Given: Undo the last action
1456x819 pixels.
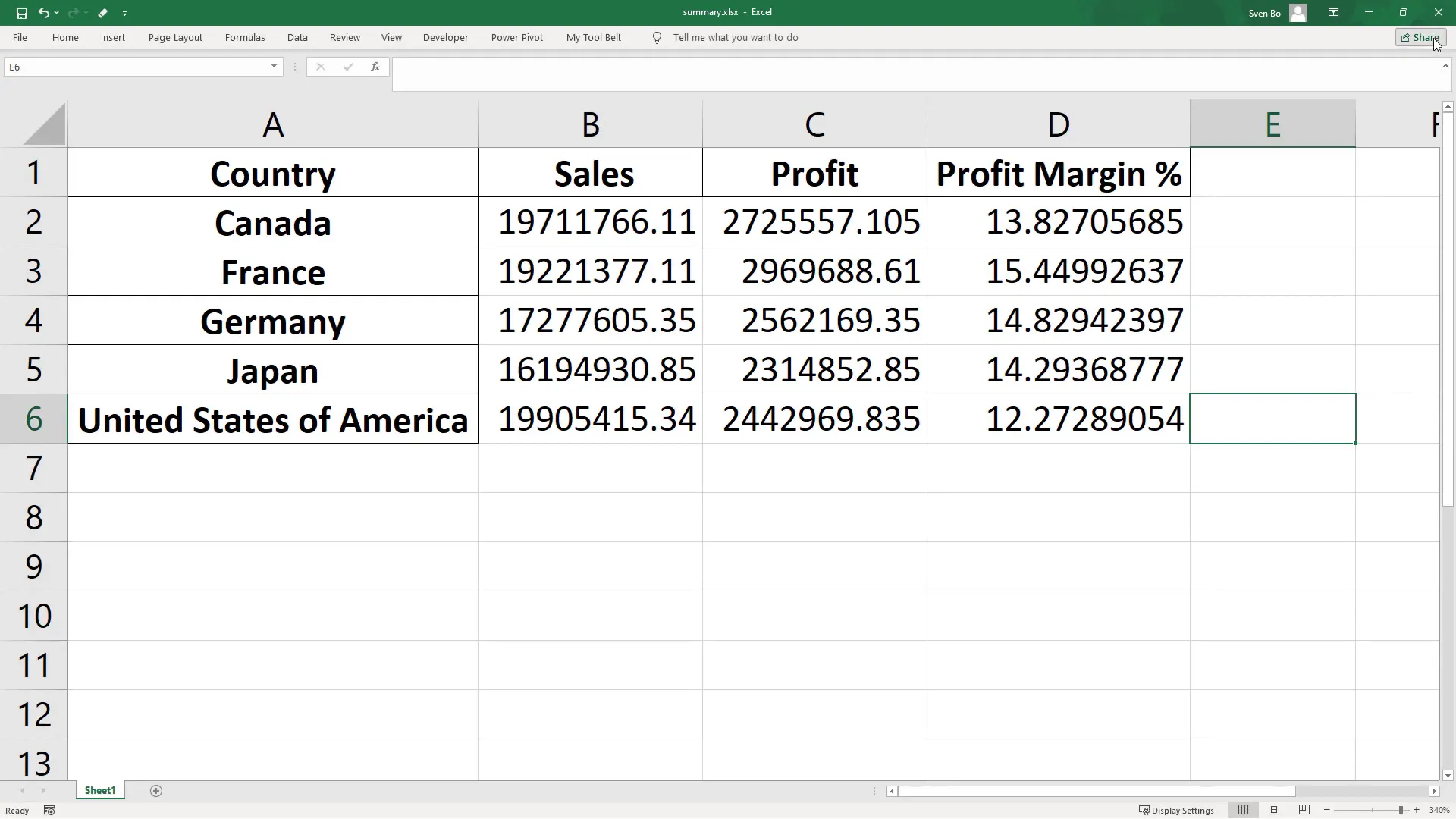Looking at the screenshot, I should tap(45, 13).
